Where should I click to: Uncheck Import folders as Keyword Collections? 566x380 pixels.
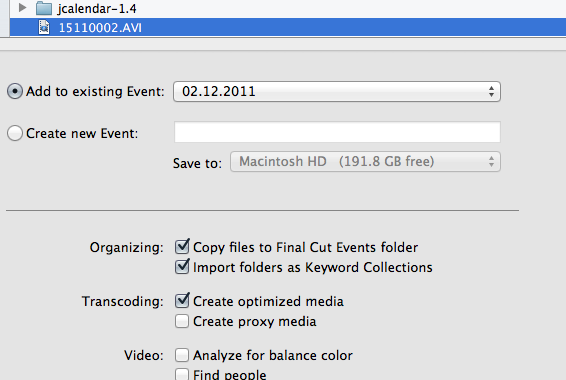[x=182, y=267]
